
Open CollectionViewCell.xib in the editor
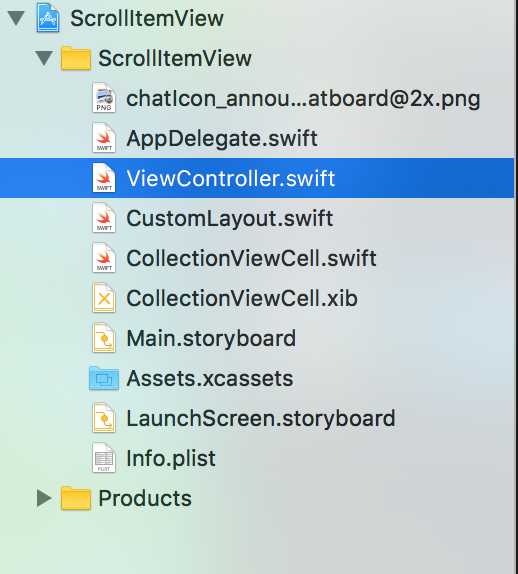click(242, 298)
